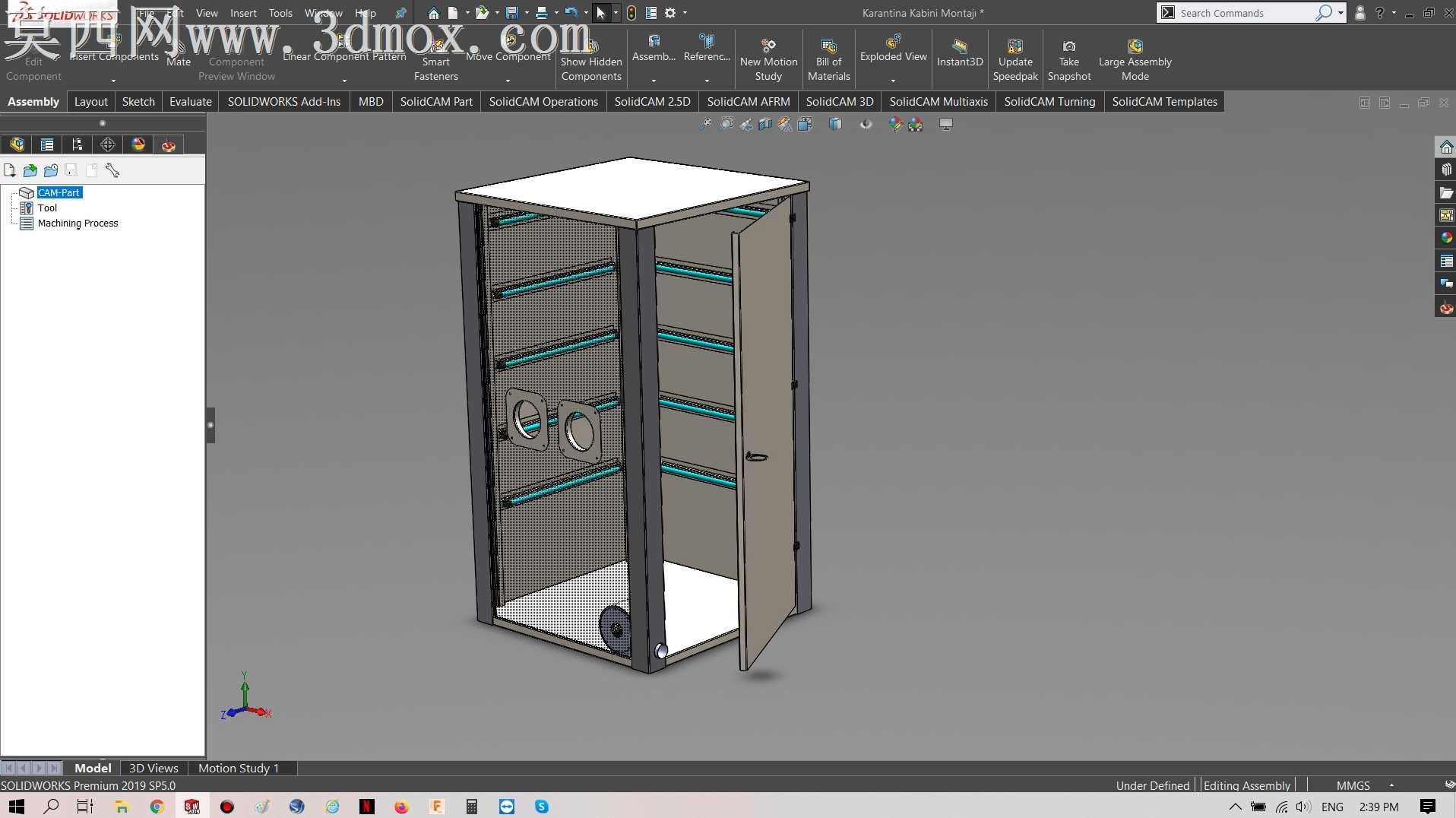Switch to 3D Views bottom tab
The width and height of the screenshot is (1456, 818).
pos(154,769)
